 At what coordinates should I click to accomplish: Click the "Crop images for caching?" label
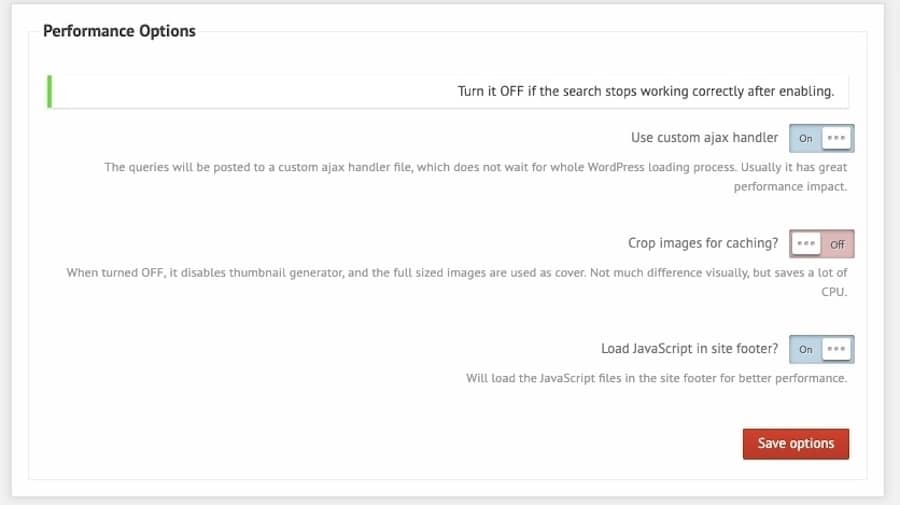tap(702, 243)
